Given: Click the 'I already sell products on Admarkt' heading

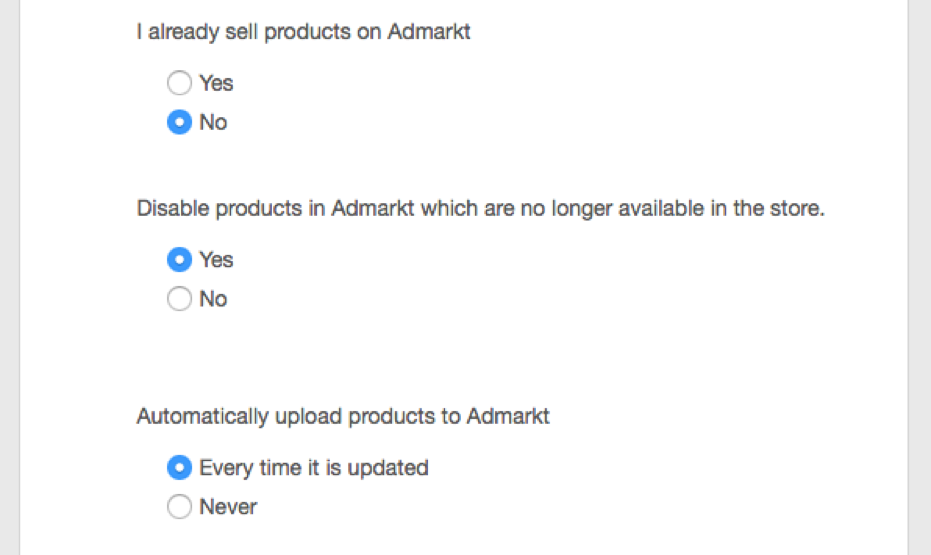Looking at the screenshot, I should click(x=303, y=32).
